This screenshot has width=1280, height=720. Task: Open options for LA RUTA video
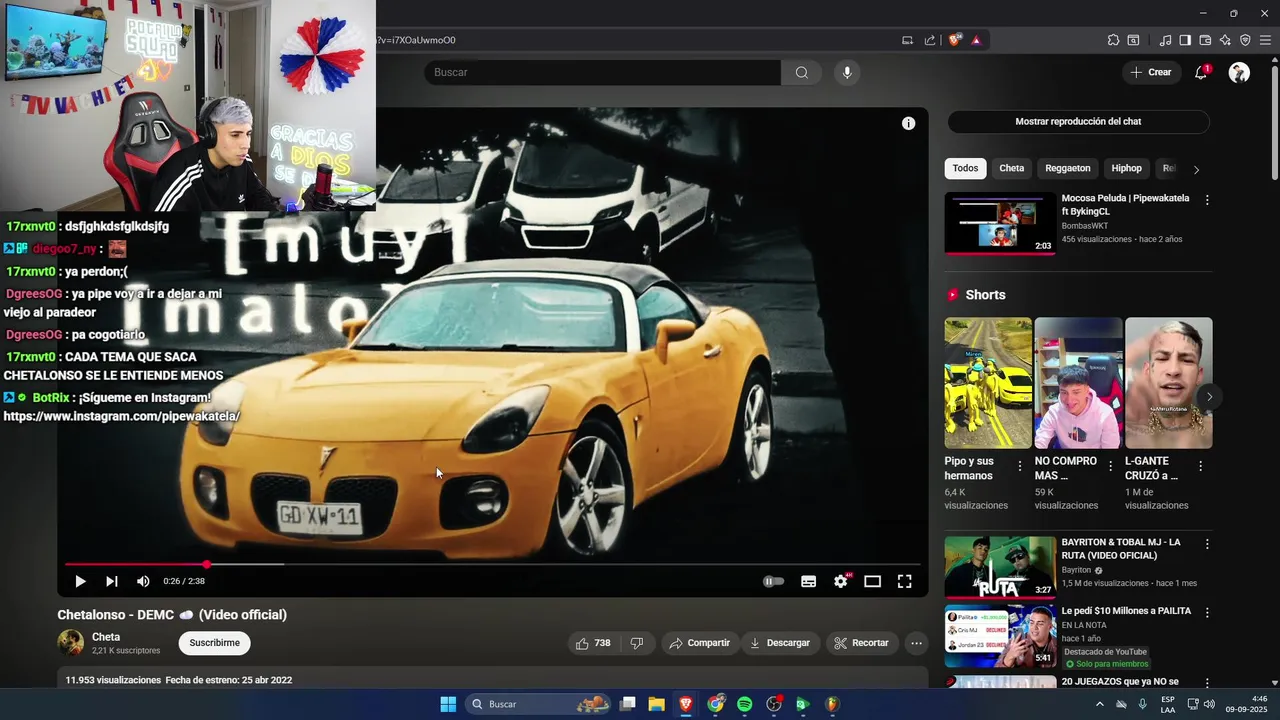1207,544
